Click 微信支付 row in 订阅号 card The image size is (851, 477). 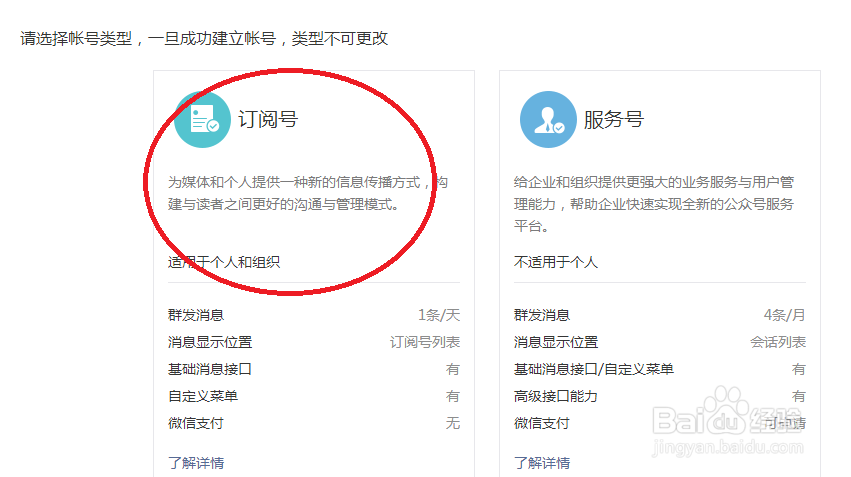(314, 423)
